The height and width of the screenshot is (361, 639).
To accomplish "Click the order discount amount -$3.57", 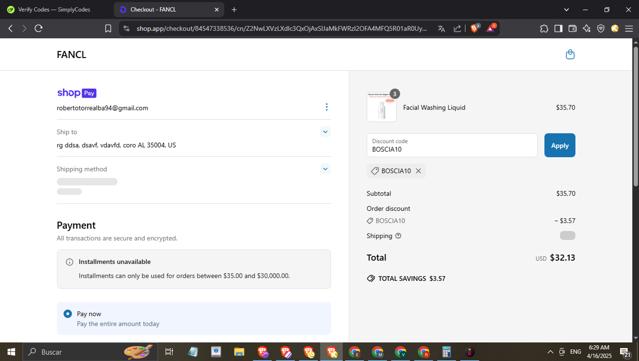I will coord(565,221).
